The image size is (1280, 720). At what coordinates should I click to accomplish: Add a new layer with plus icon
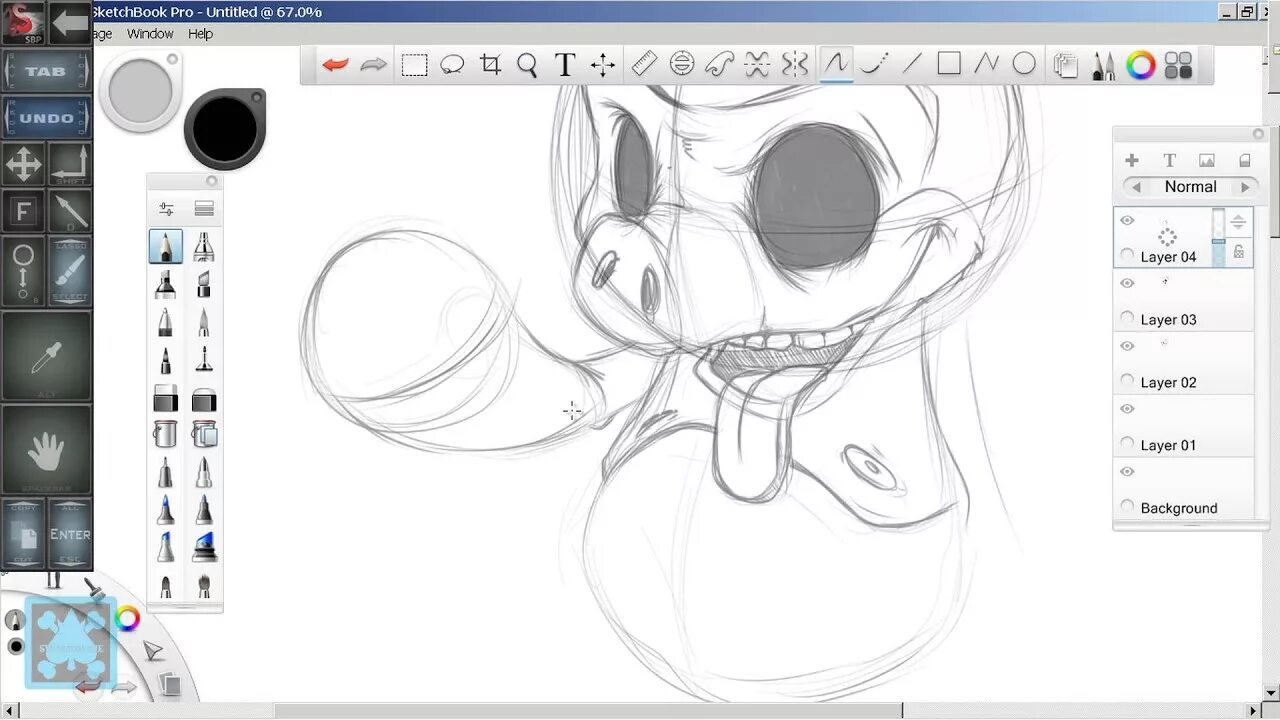(x=1132, y=160)
